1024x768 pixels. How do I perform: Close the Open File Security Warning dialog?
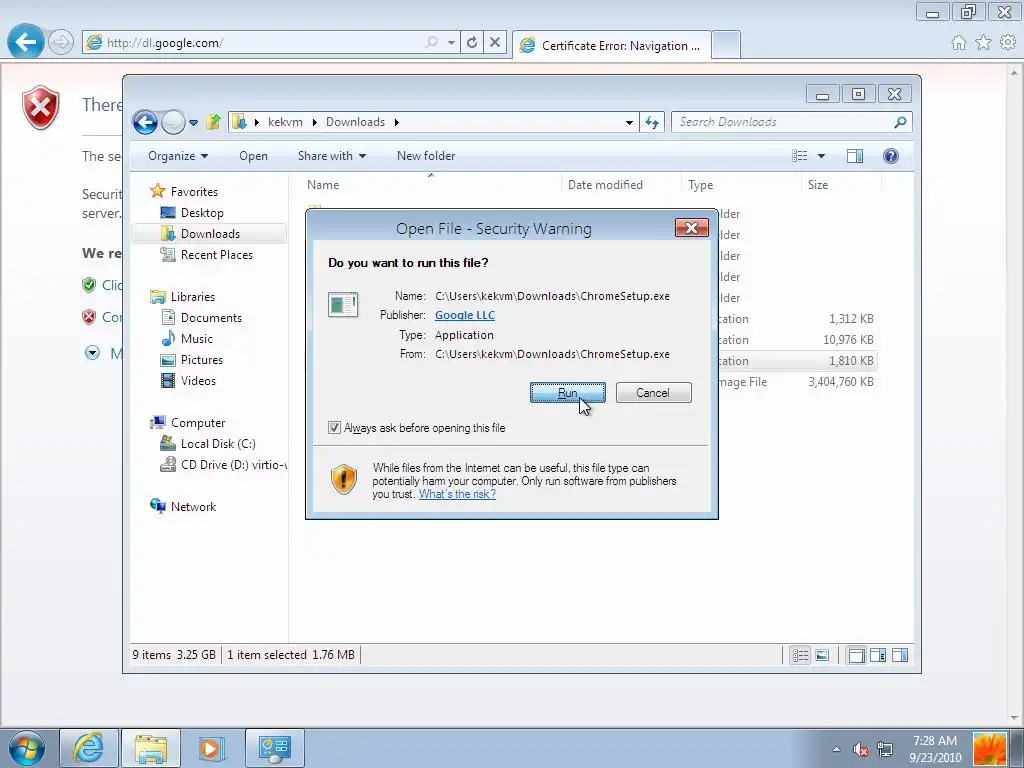pyautogui.click(x=692, y=227)
